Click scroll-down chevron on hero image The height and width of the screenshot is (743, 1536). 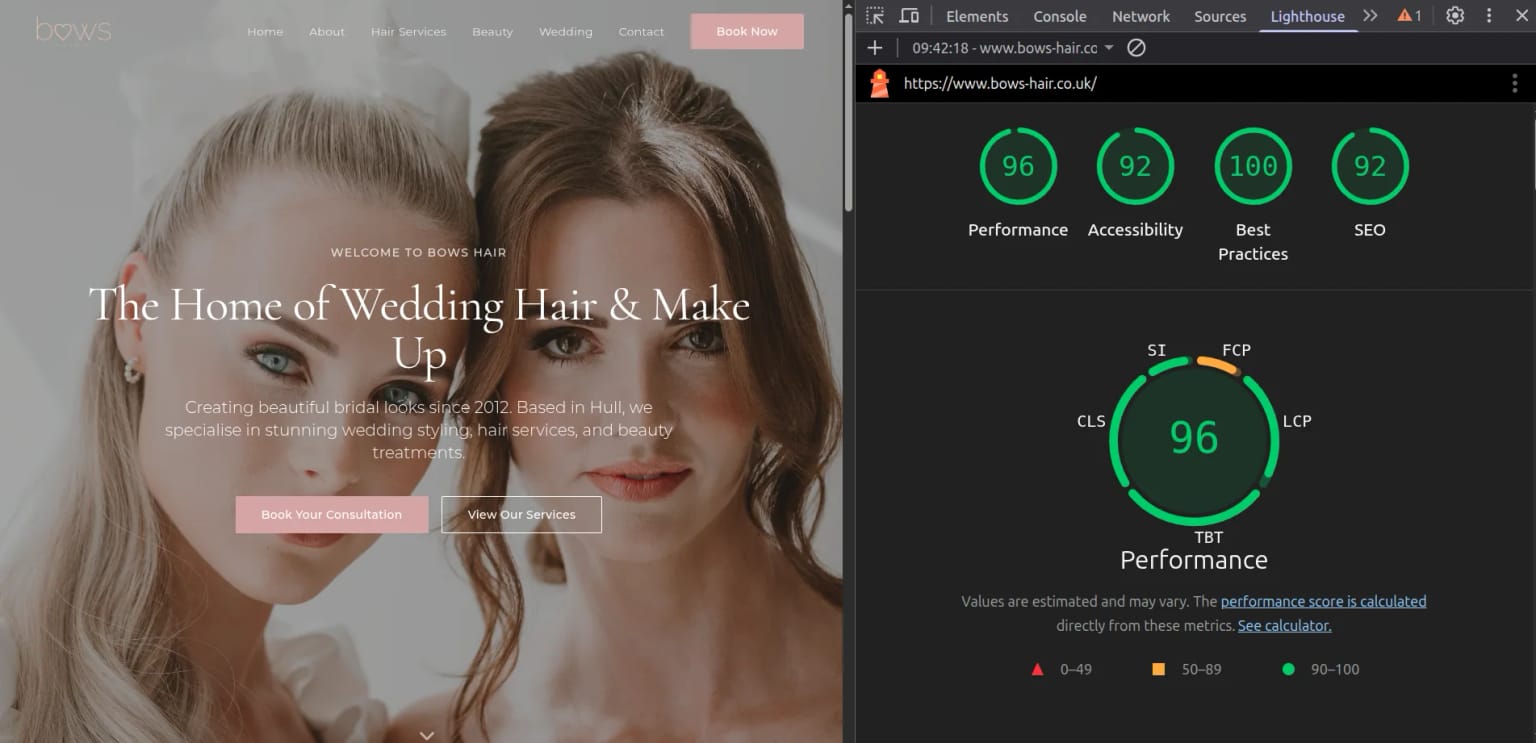coord(427,735)
